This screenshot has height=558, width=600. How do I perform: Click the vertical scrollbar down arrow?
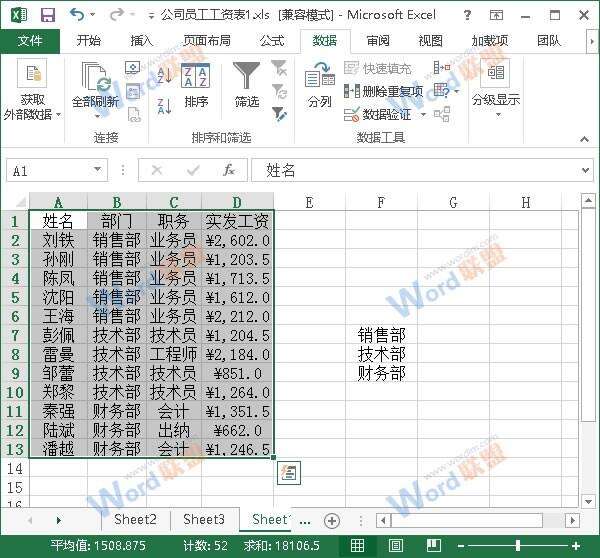coord(588,500)
